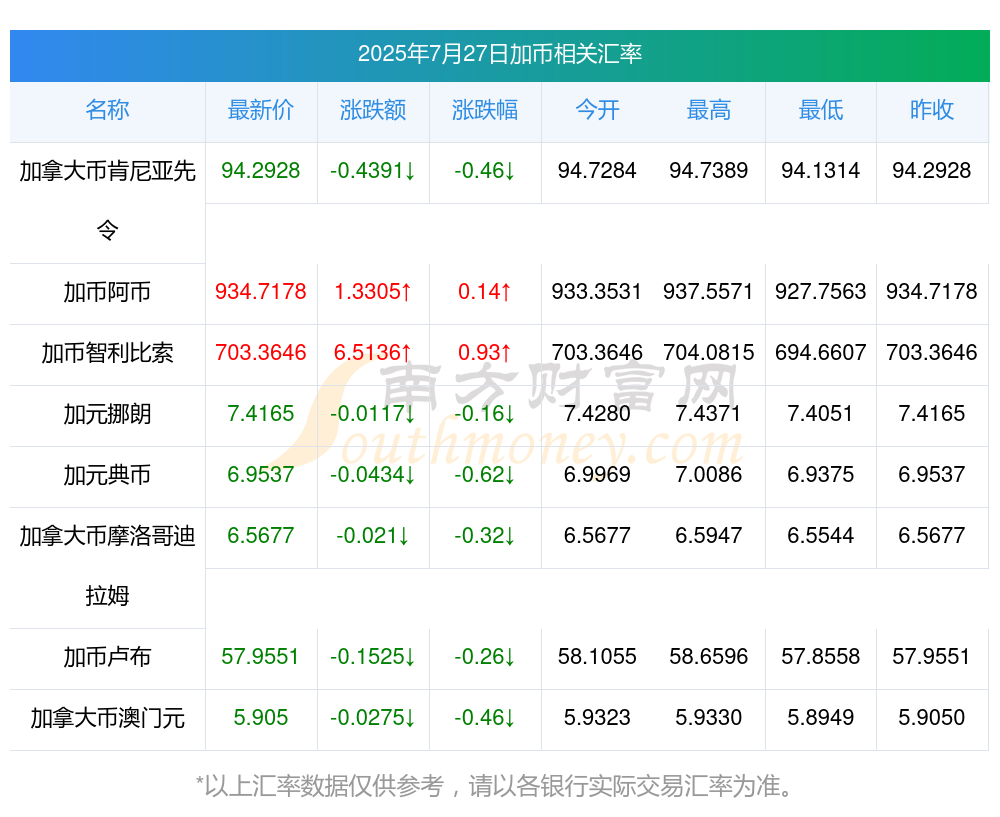This screenshot has width=1000, height=817.
Task: Click the low value 7.4051
Action: tap(821, 414)
